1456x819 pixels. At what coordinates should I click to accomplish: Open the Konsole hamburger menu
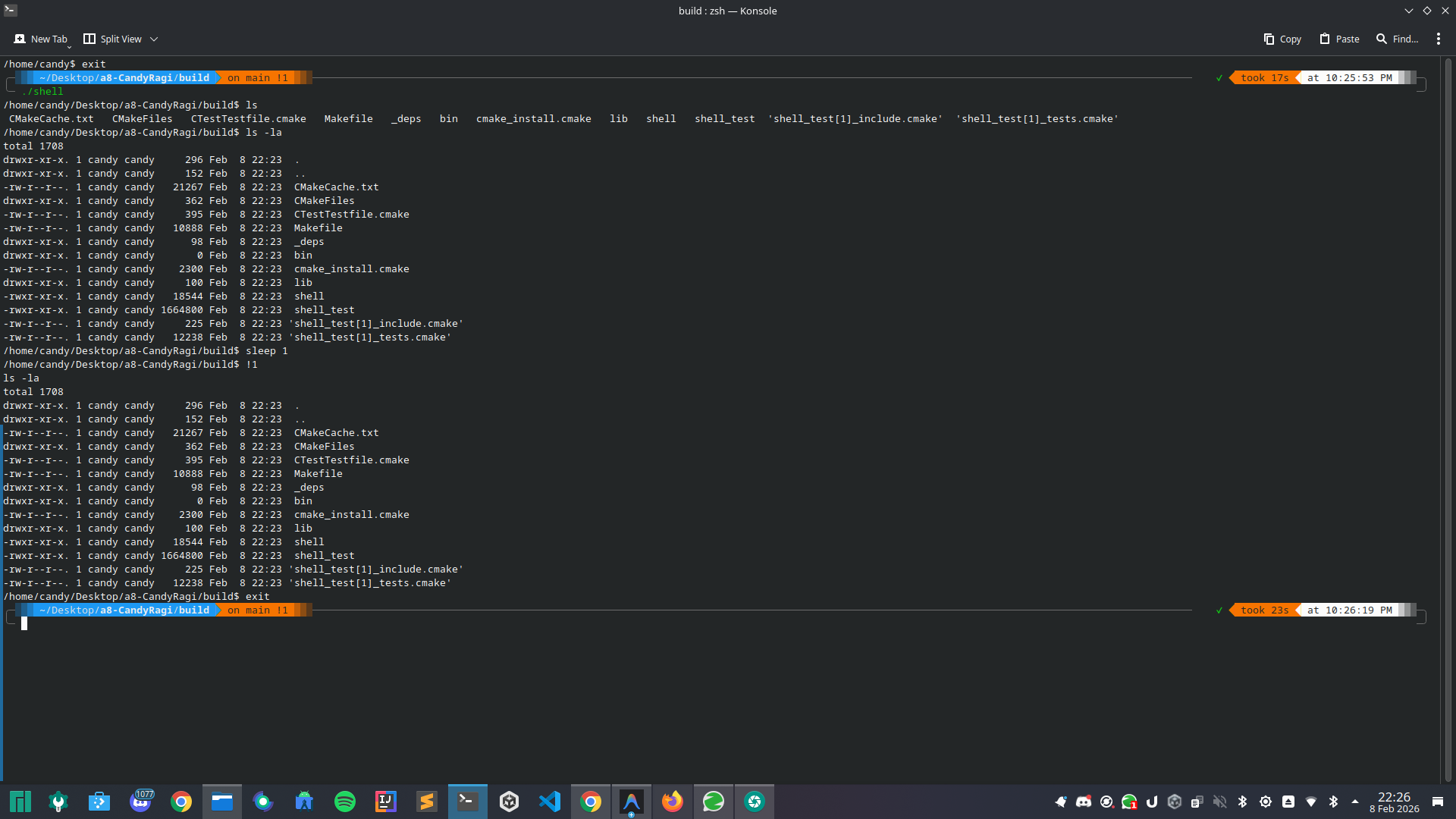pyautogui.click(x=1439, y=39)
